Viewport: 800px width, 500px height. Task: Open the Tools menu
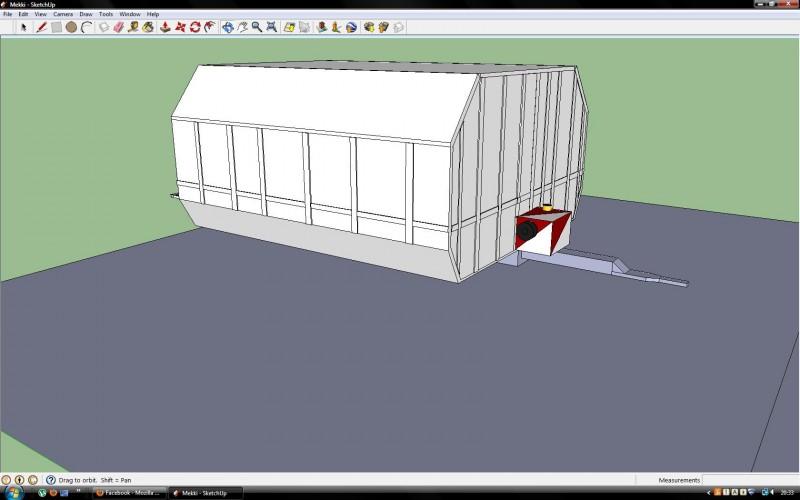click(106, 14)
